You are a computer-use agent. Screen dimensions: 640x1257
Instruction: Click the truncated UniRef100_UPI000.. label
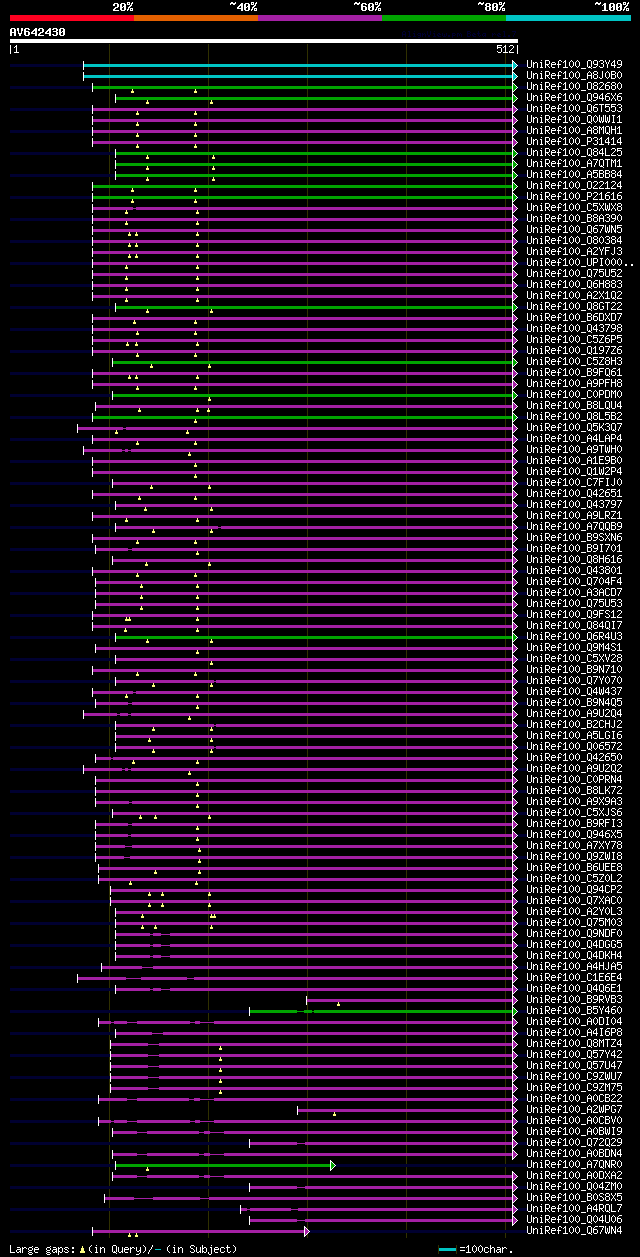pos(579,263)
